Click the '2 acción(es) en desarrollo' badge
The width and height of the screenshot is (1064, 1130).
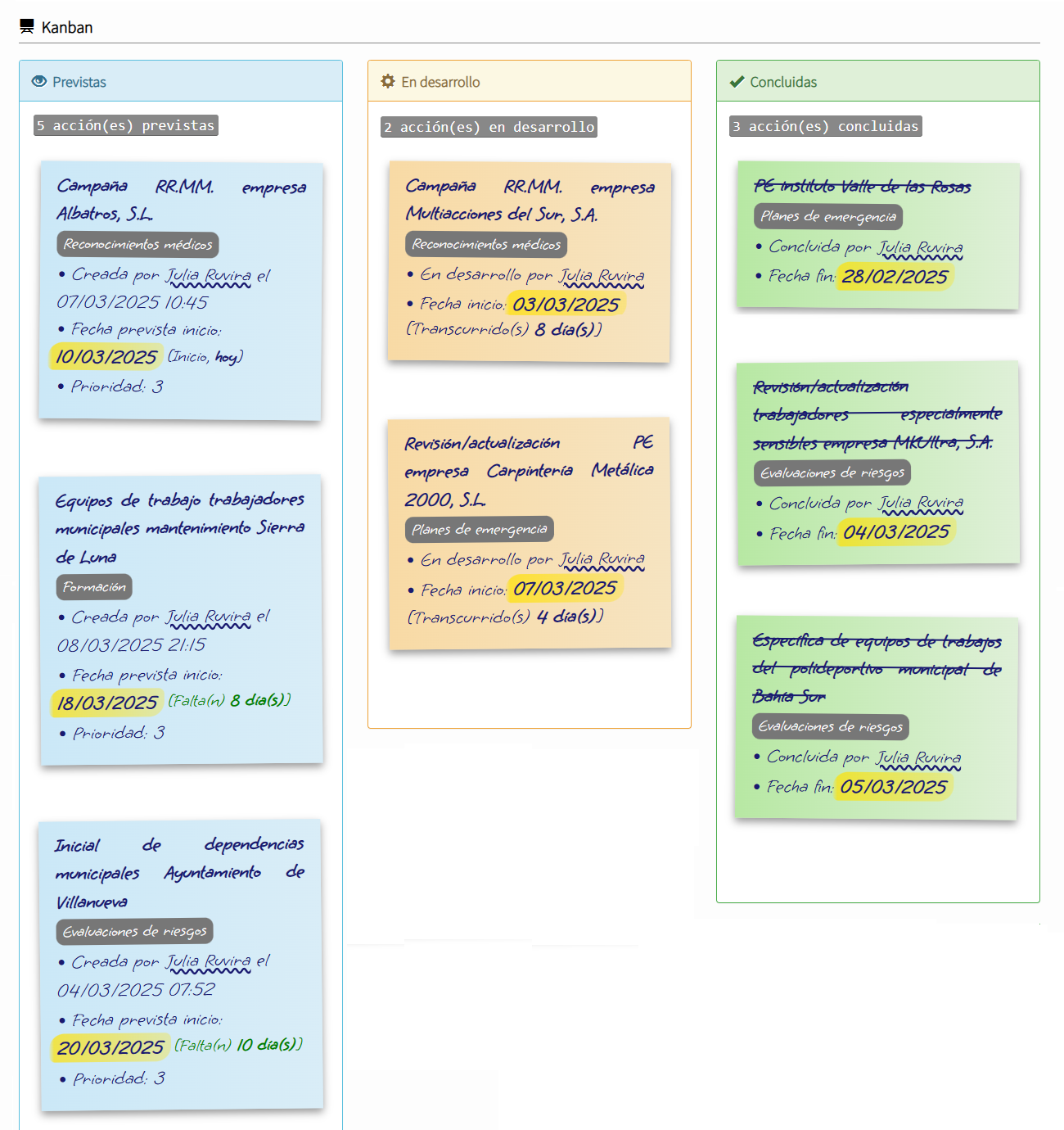pos(489,127)
